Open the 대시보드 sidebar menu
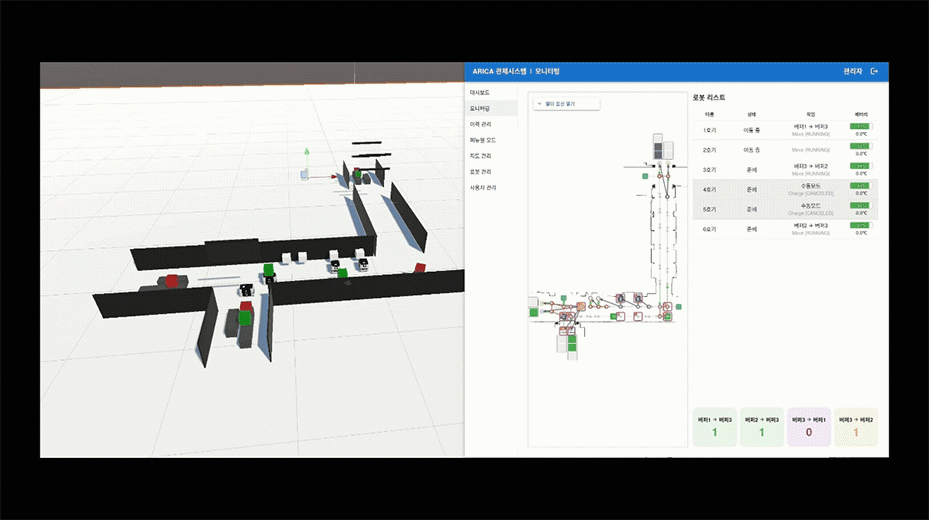This screenshot has height=520, width=929. [480, 92]
